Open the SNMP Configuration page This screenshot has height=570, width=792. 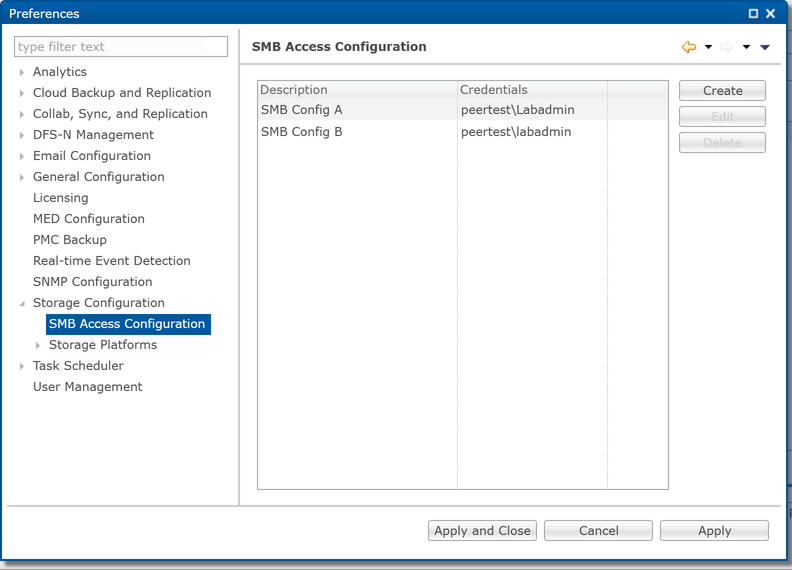(92, 281)
